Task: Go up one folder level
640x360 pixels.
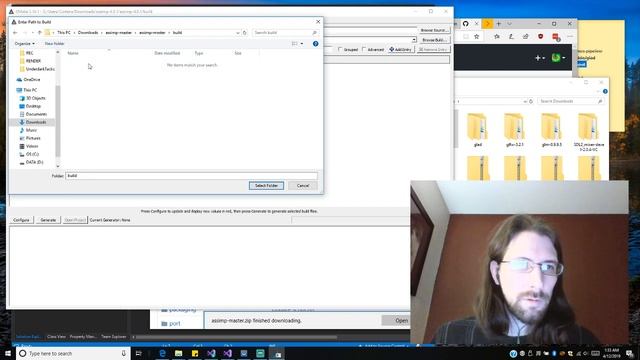Action: tap(40, 33)
